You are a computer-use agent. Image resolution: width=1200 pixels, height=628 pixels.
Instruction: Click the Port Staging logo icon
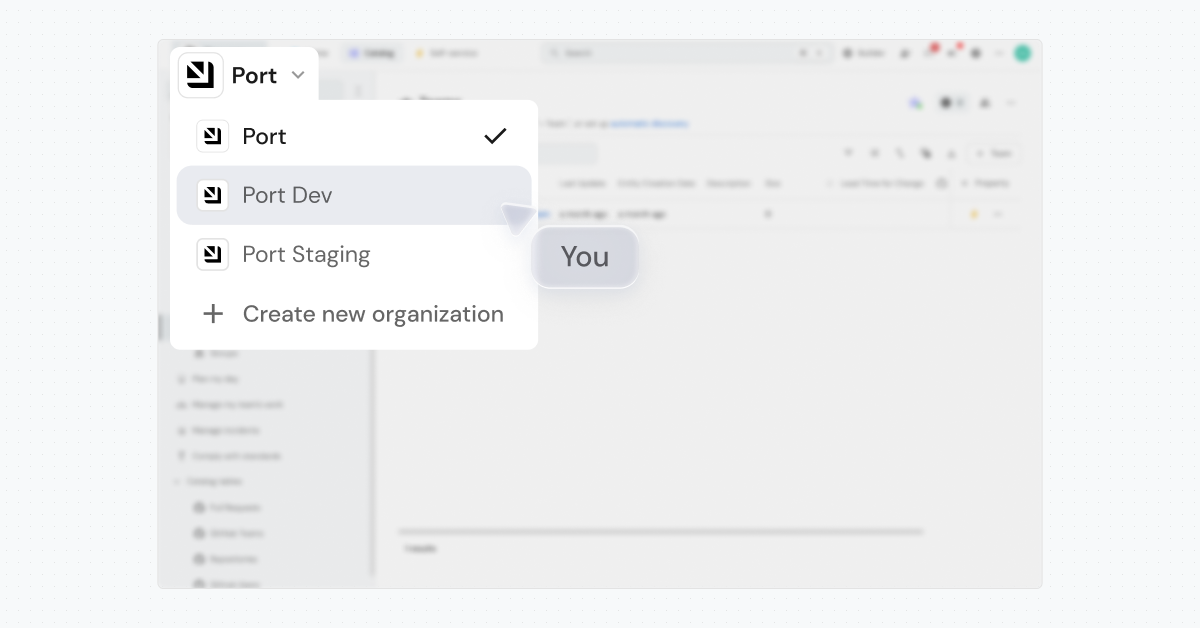coord(213,254)
